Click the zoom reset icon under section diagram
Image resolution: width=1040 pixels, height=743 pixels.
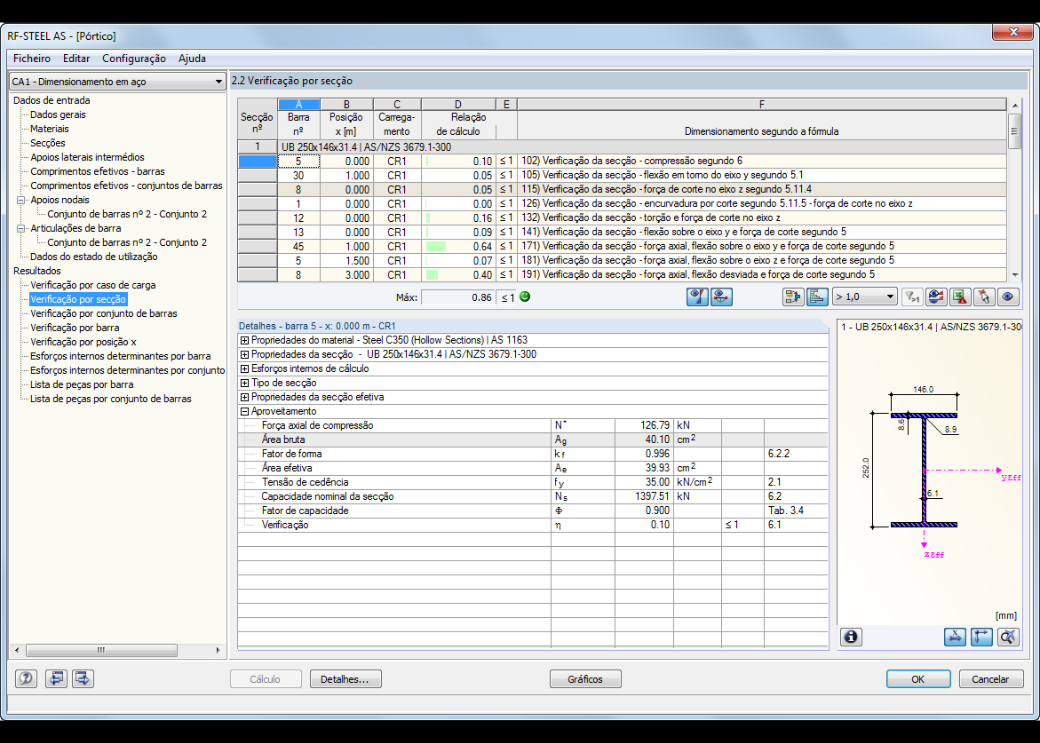pyautogui.click(x=1008, y=637)
